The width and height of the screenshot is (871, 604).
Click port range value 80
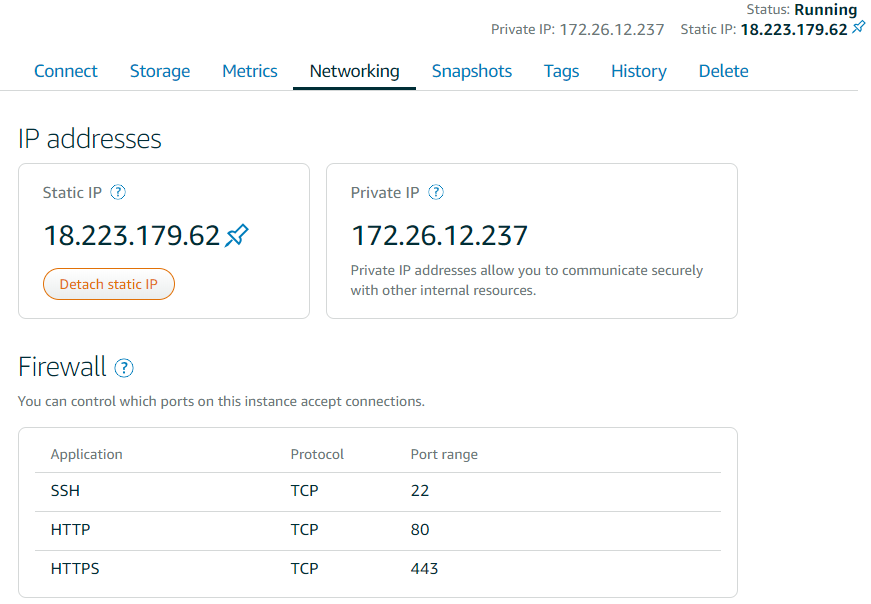click(x=420, y=530)
